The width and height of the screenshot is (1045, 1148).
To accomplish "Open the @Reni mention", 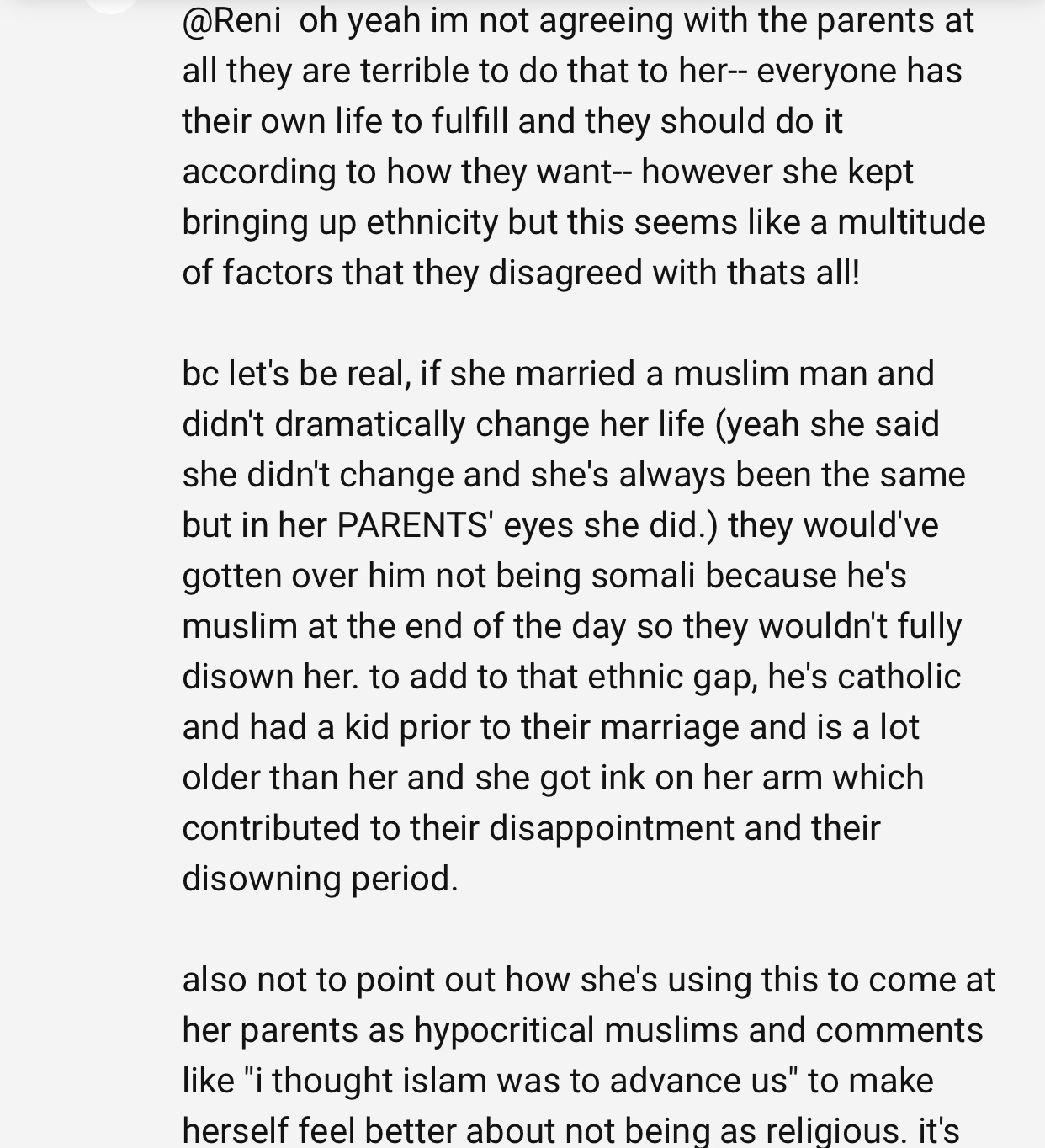I will point(231,20).
